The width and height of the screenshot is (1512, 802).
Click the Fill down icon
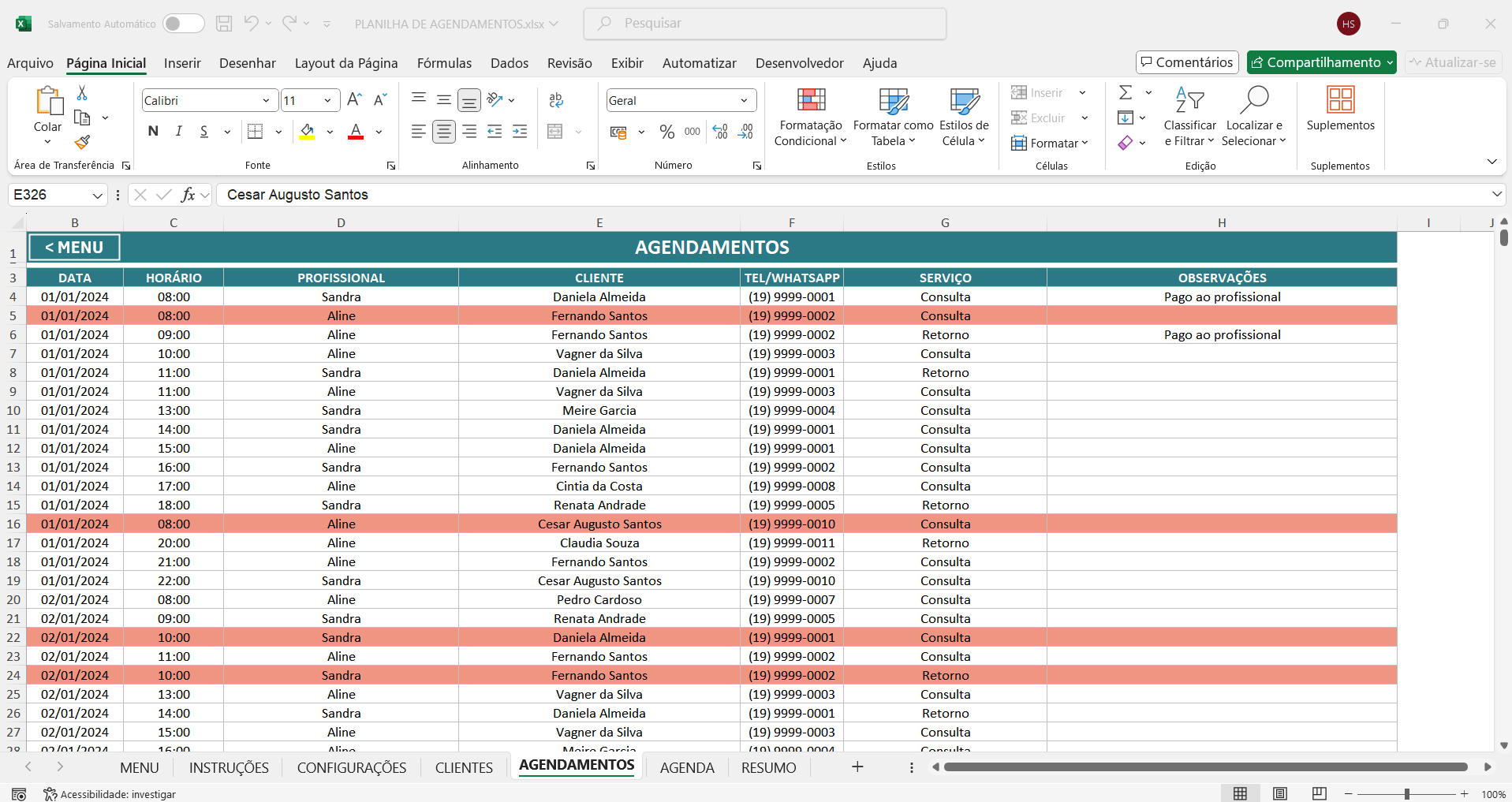pyautogui.click(x=1126, y=118)
